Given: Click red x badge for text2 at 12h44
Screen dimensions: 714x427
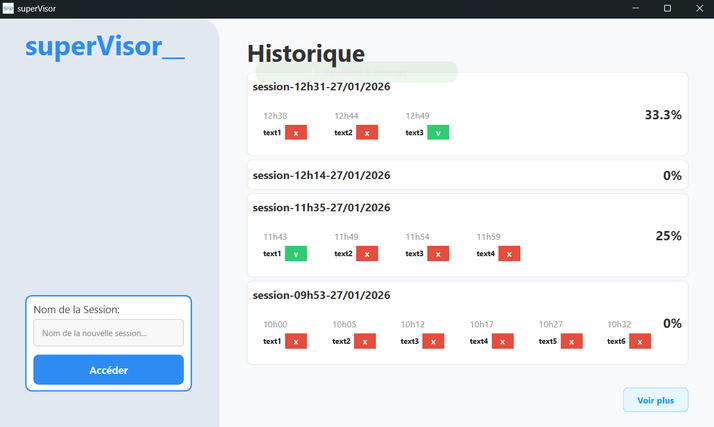Looking at the screenshot, I should 367,132.
